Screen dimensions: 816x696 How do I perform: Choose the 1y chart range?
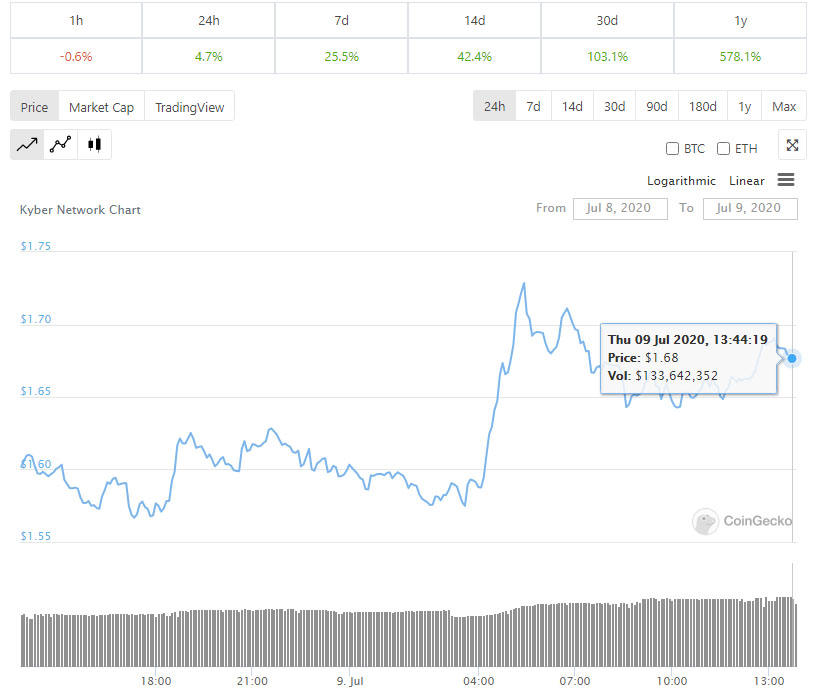pyautogui.click(x=745, y=106)
